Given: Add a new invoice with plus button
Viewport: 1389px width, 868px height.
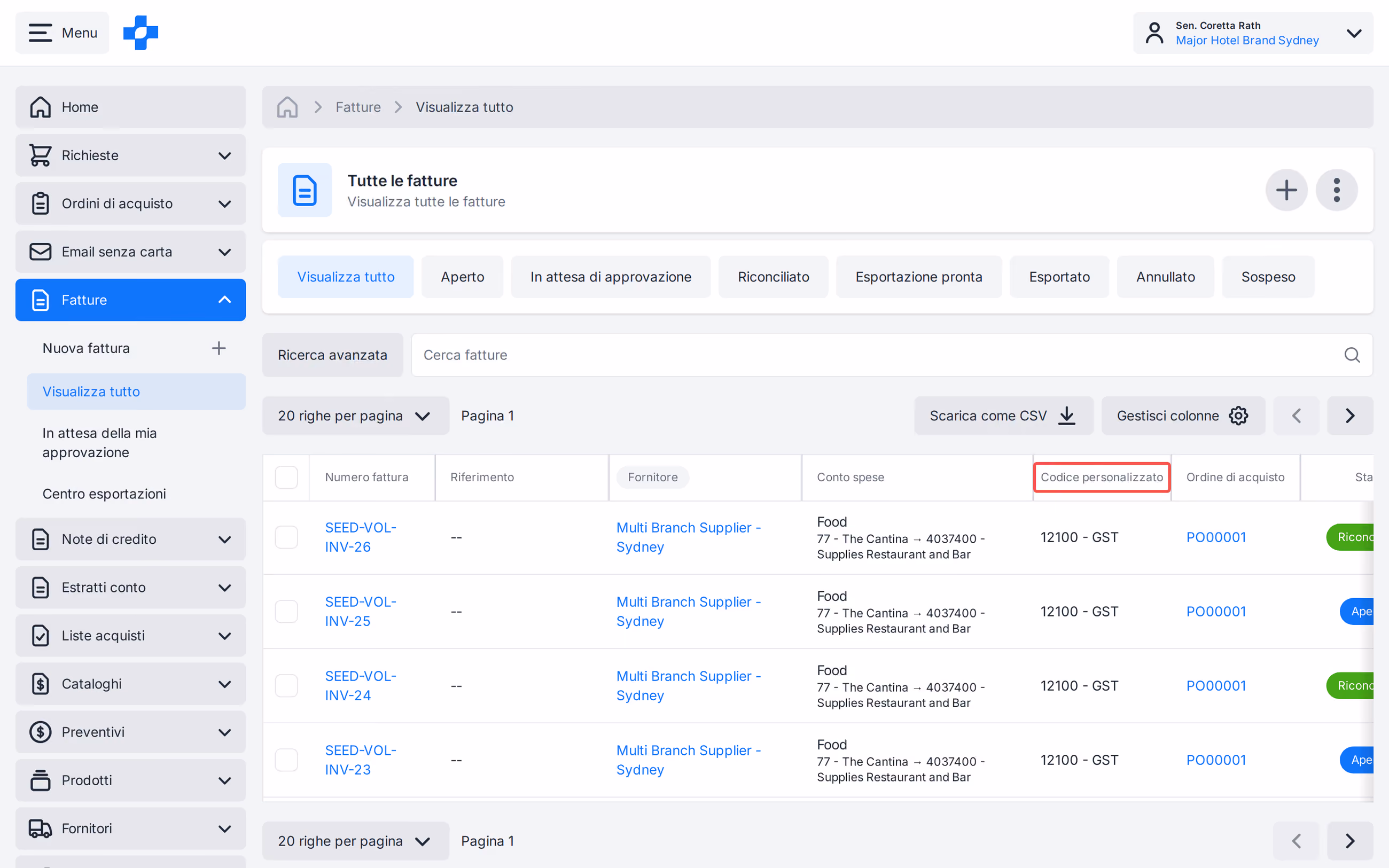Looking at the screenshot, I should coord(1286,190).
